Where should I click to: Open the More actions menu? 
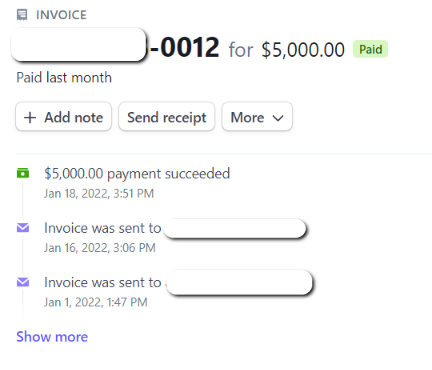coord(257,117)
